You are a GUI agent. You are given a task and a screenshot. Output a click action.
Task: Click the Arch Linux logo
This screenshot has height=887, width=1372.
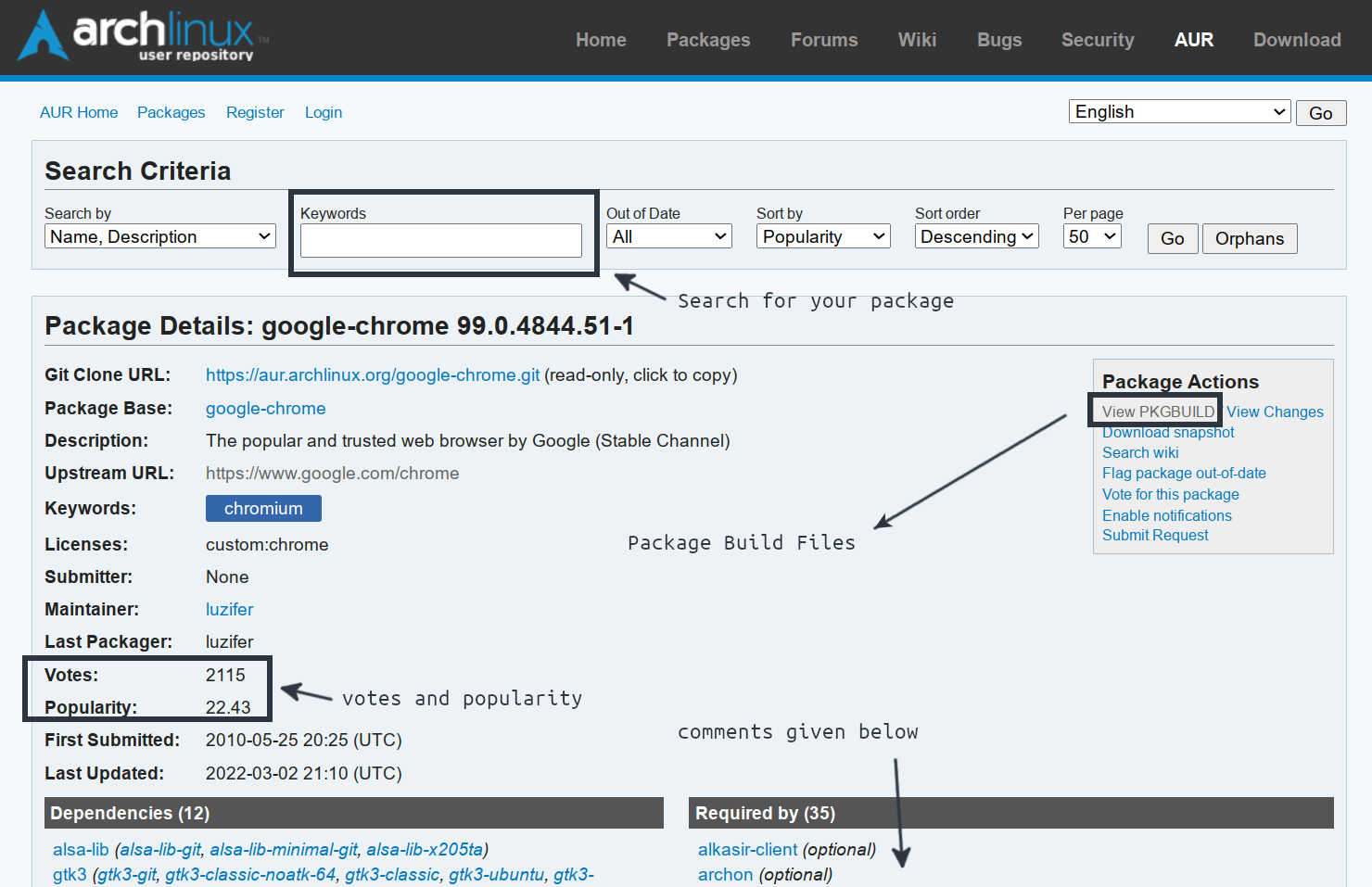(x=144, y=35)
